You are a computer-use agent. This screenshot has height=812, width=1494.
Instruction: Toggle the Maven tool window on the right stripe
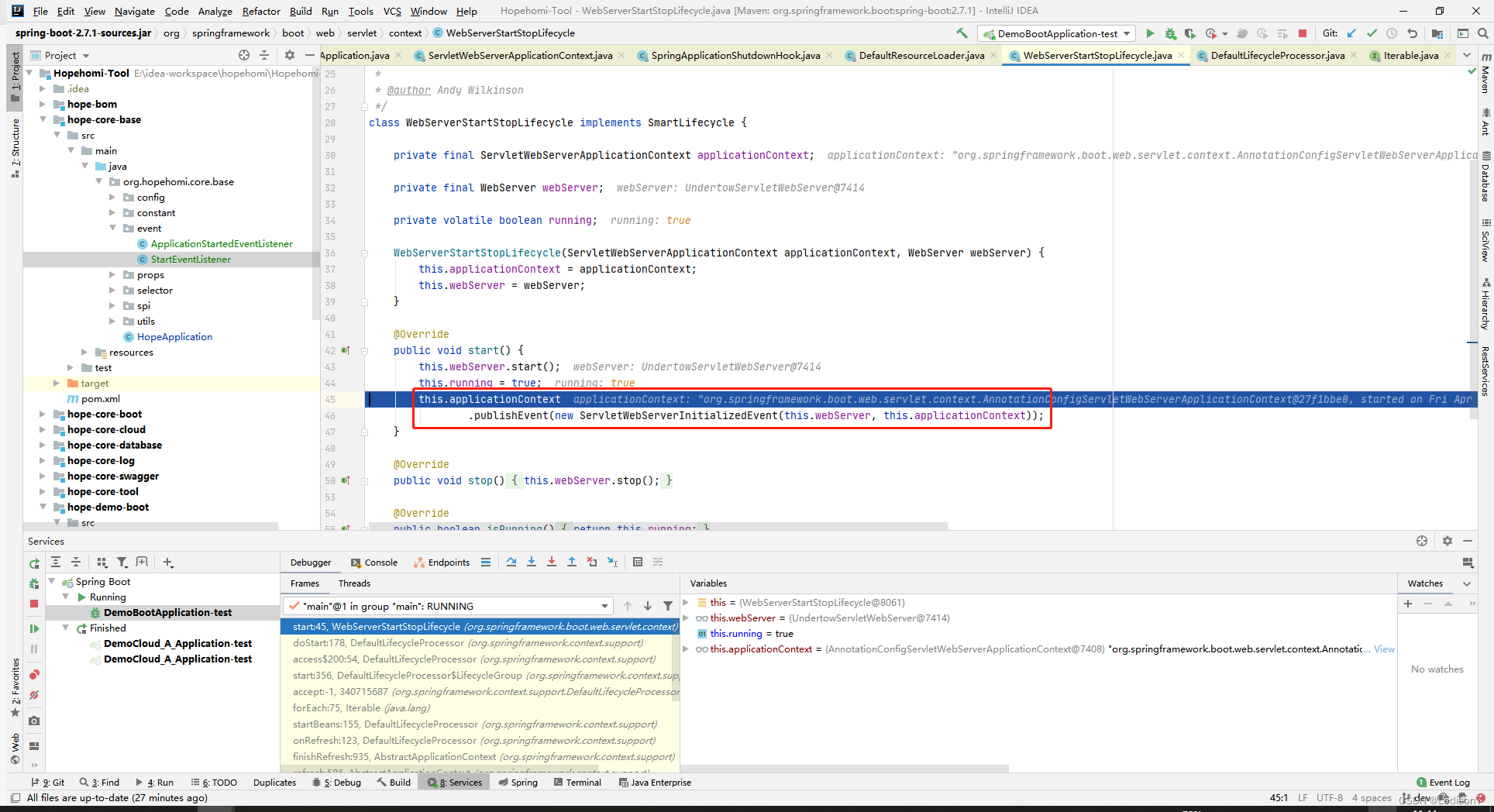[x=1485, y=74]
